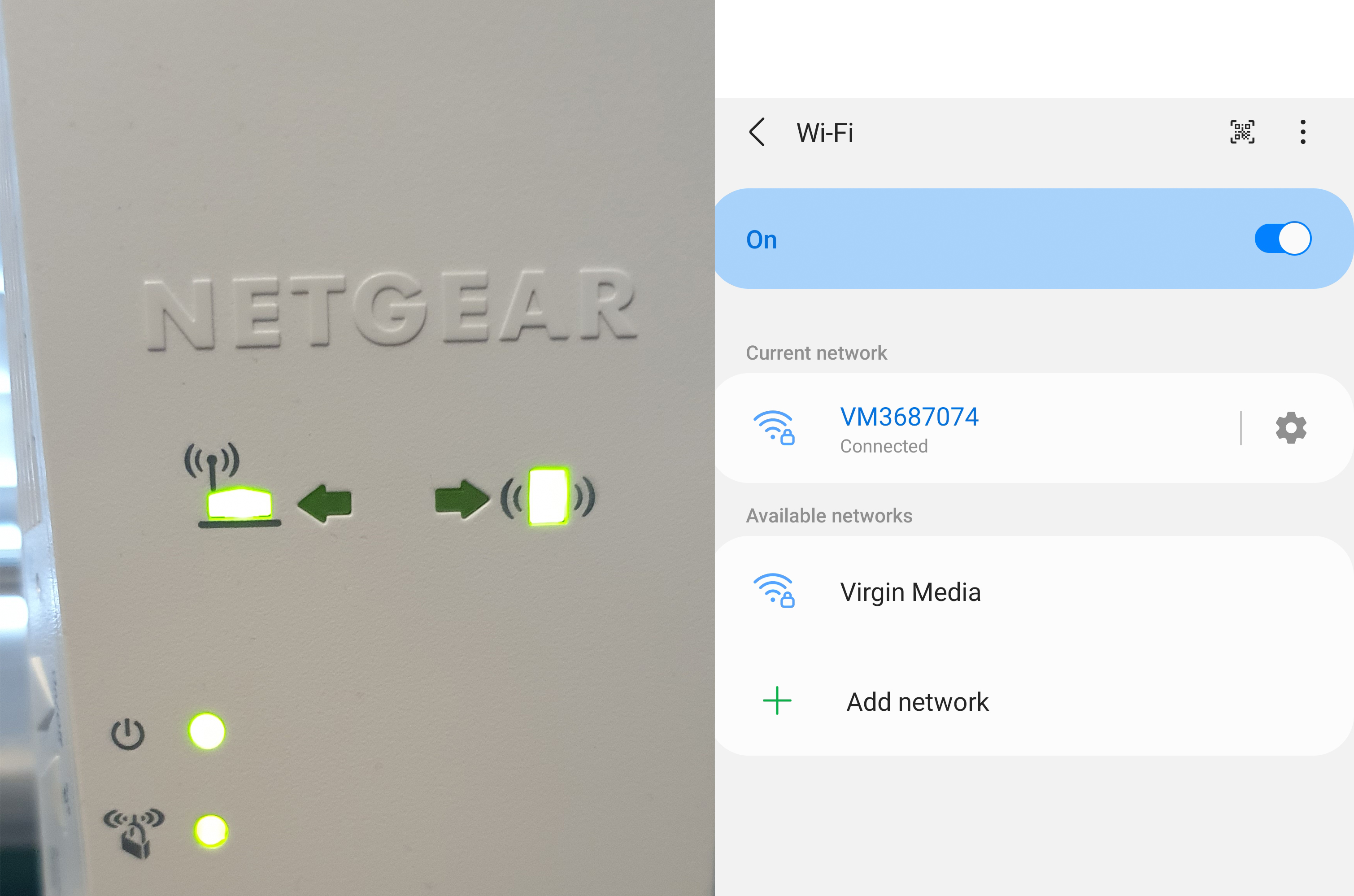Image resolution: width=1354 pixels, height=896 pixels.
Task: Click the green left arrow indicator
Action: click(325, 504)
